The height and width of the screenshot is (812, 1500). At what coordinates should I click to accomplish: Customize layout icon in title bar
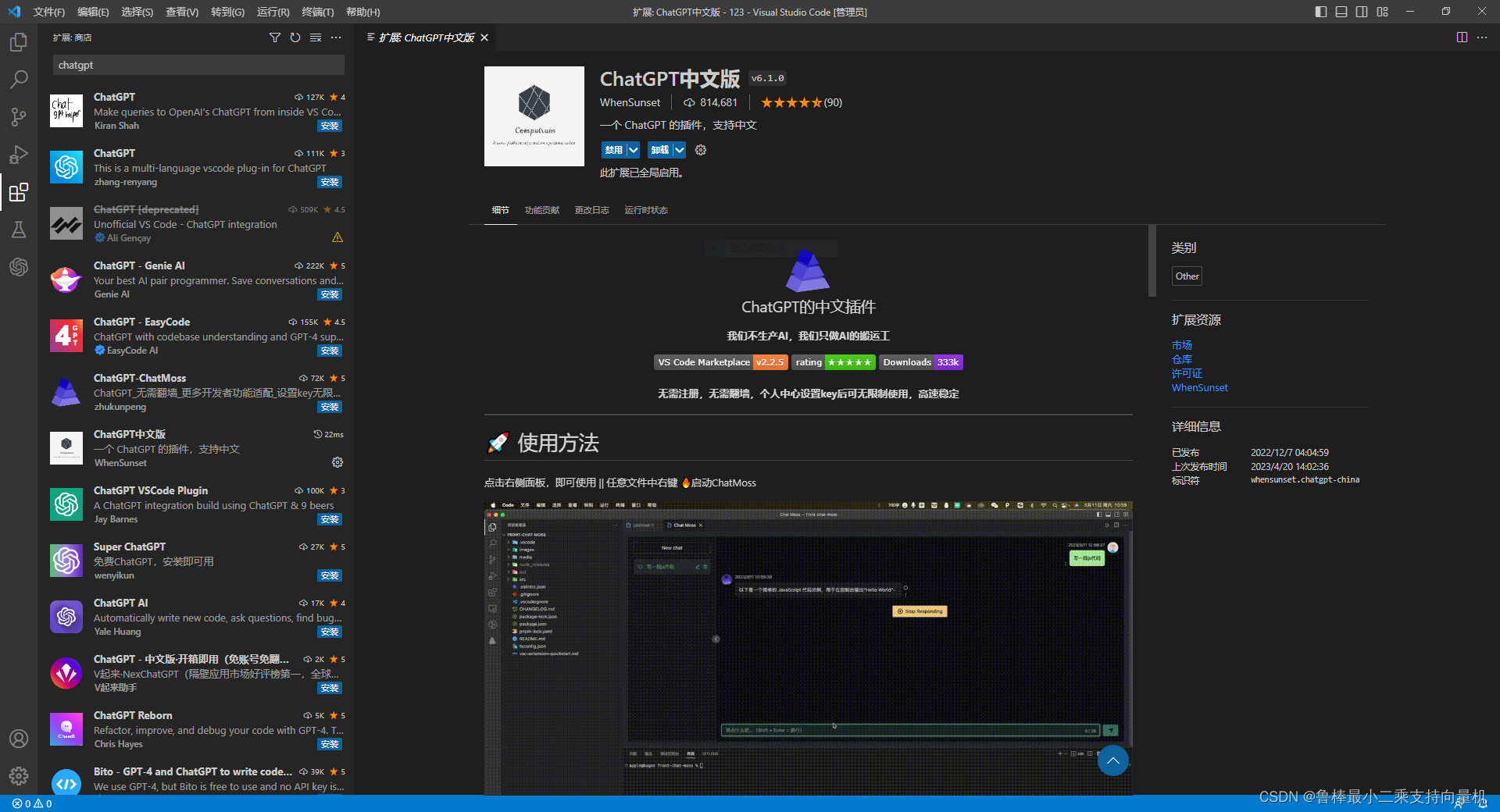(1383, 12)
